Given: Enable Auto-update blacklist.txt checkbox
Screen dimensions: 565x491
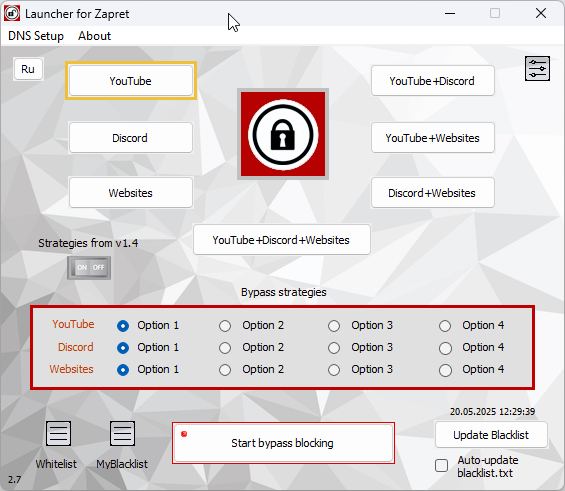Looking at the screenshot, I should [x=441, y=465].
